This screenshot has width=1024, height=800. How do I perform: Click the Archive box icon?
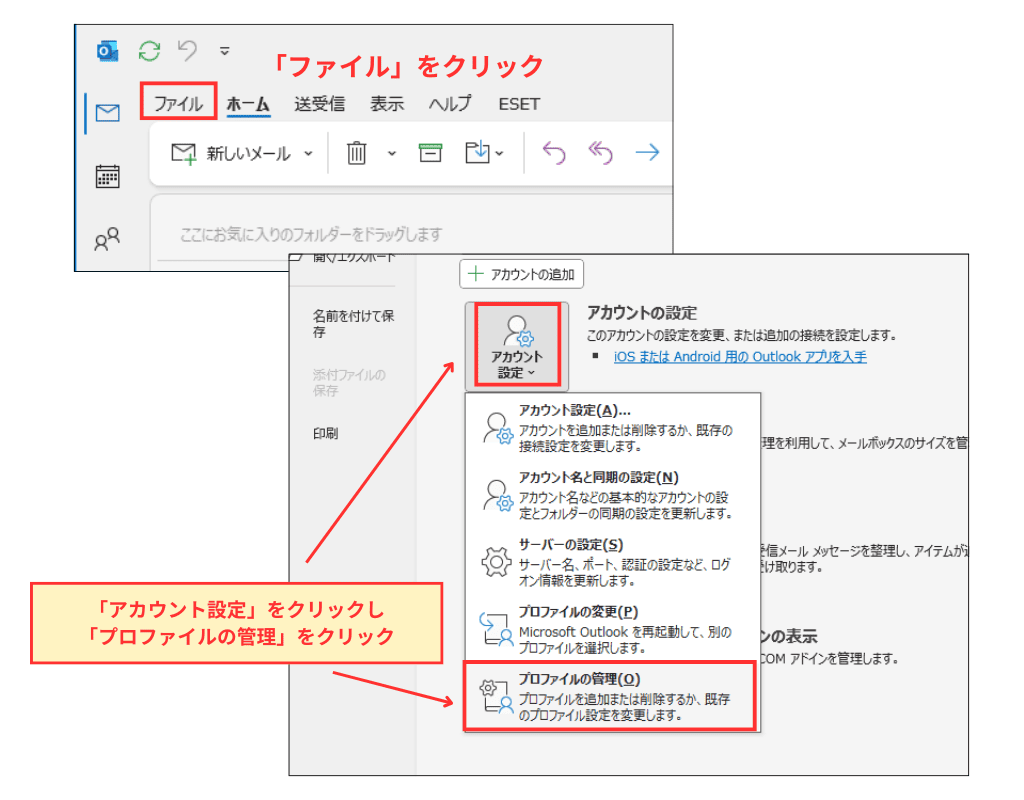[430, 153]
